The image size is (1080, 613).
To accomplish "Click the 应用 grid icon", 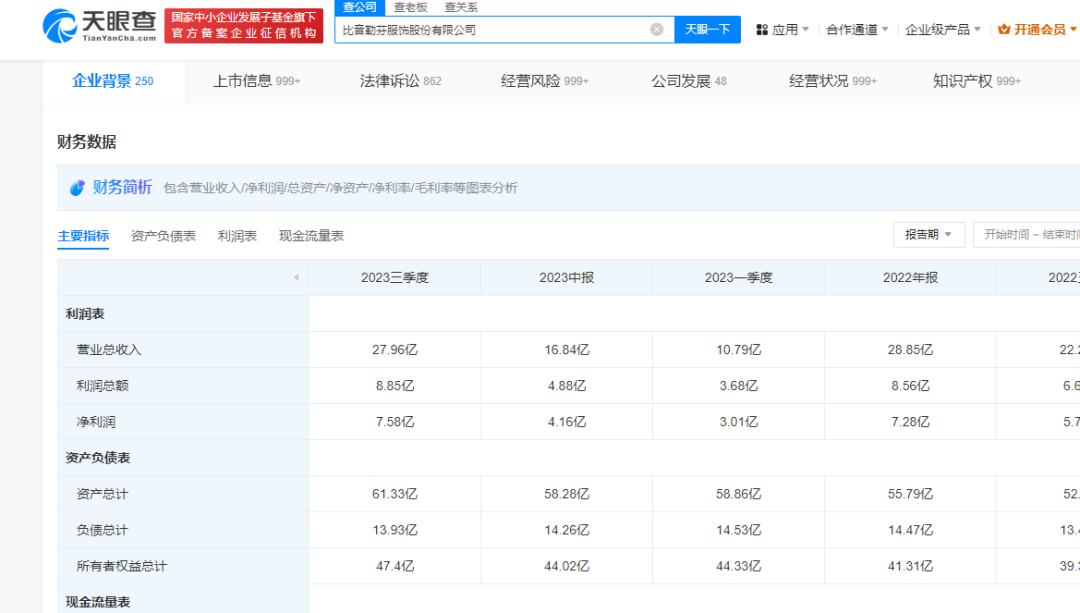I will click(x=762, y=30).
